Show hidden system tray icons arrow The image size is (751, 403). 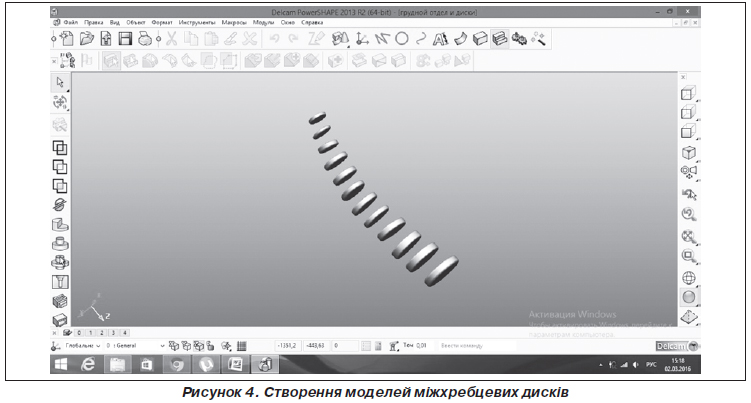tap(601, 365)
